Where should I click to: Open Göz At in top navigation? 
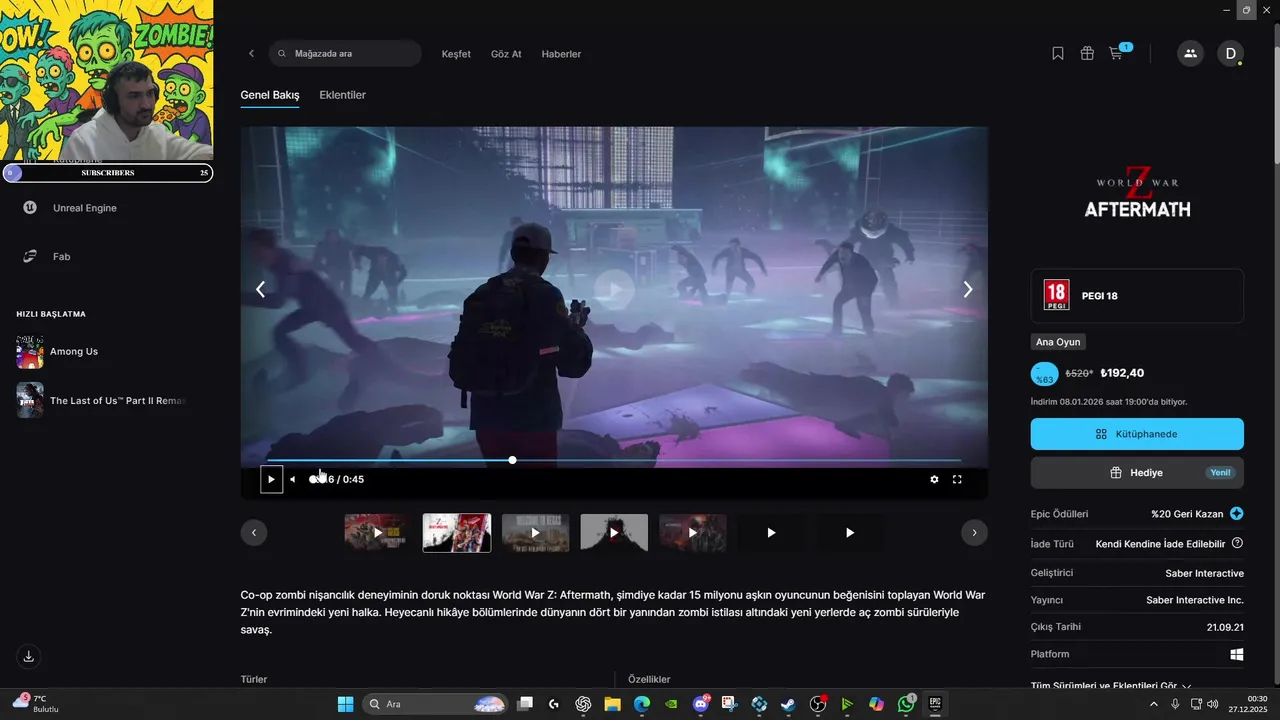pyautogui.click(x=506, y=54)
